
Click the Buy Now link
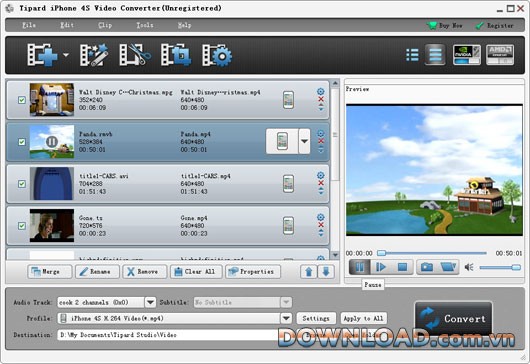tap(445, 26)
